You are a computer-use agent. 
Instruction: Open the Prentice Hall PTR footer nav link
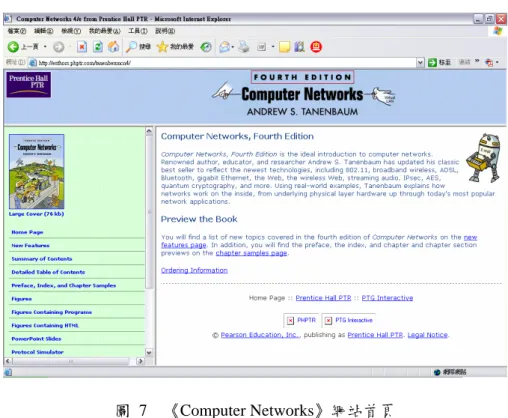323,298
